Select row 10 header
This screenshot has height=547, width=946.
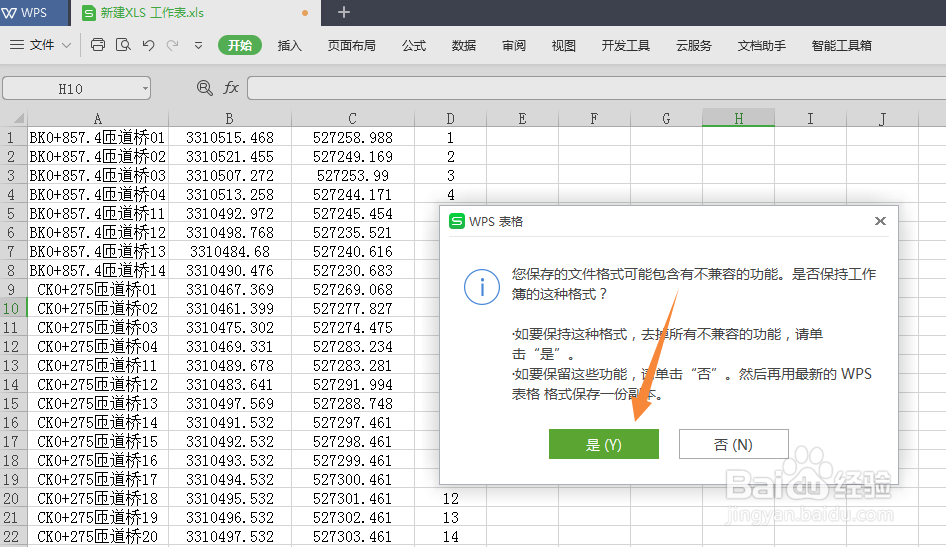(13, 308)
